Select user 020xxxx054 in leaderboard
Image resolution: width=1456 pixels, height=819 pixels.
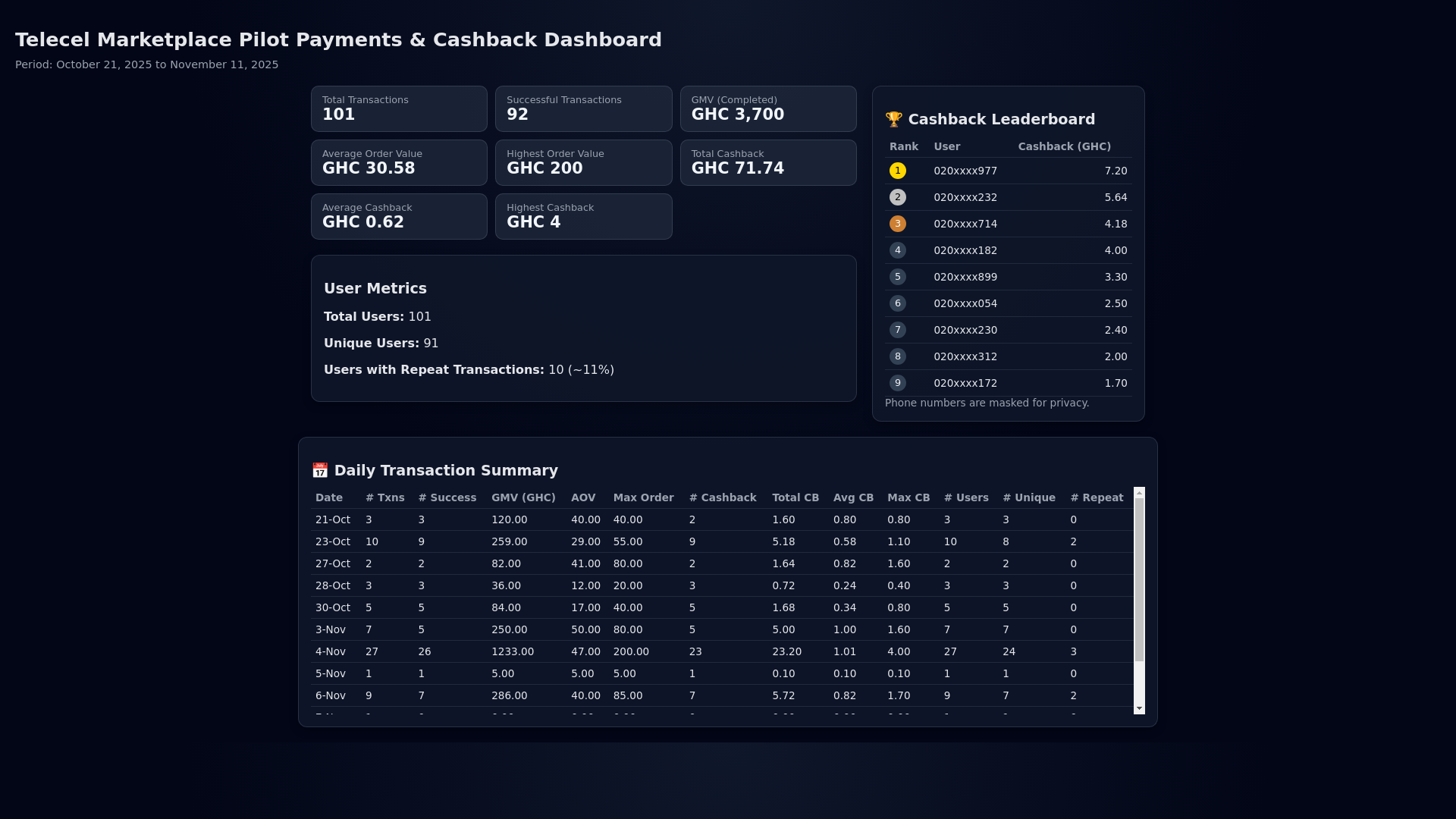(x=965, y=303)
